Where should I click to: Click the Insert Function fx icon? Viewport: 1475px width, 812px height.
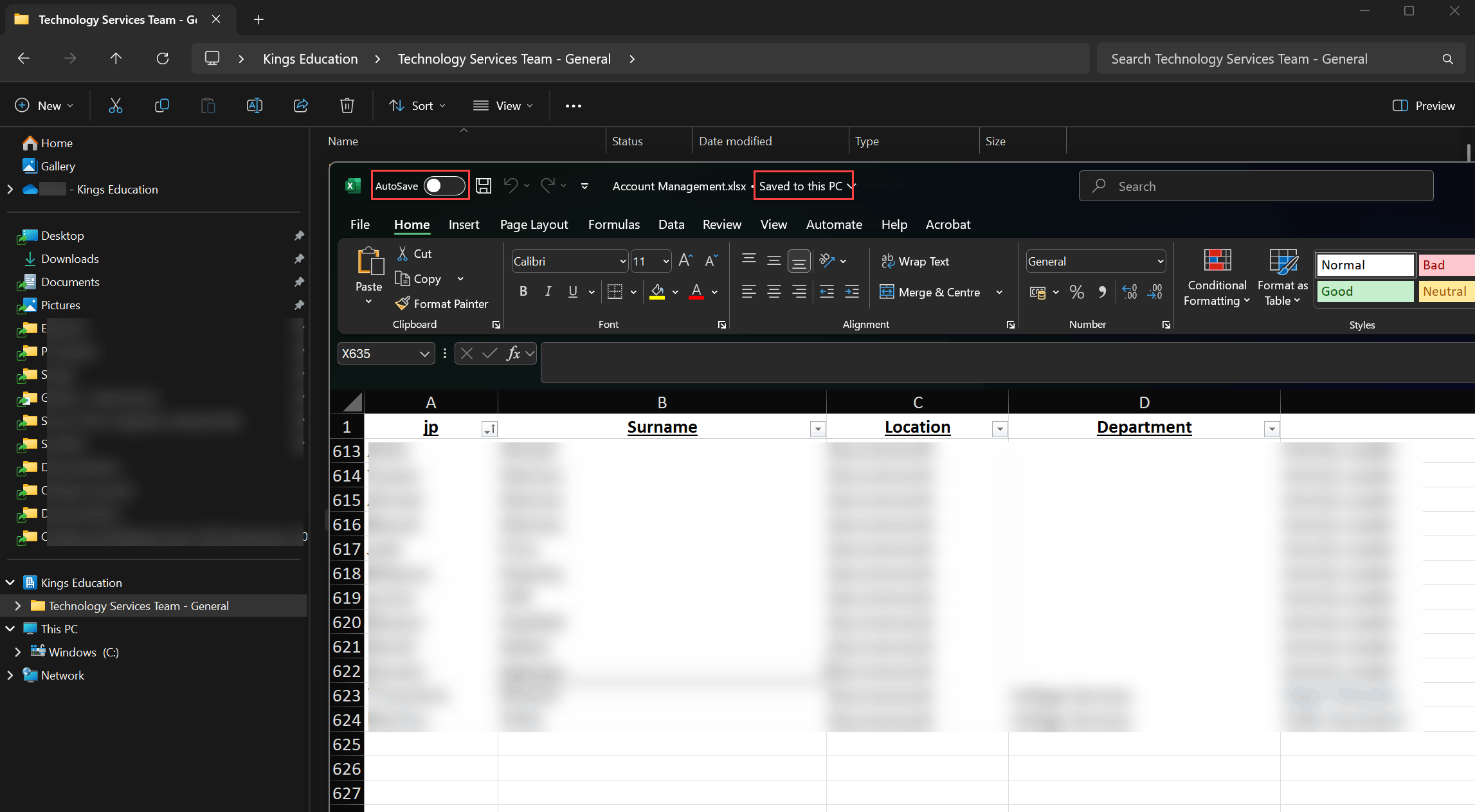[513, 354]
